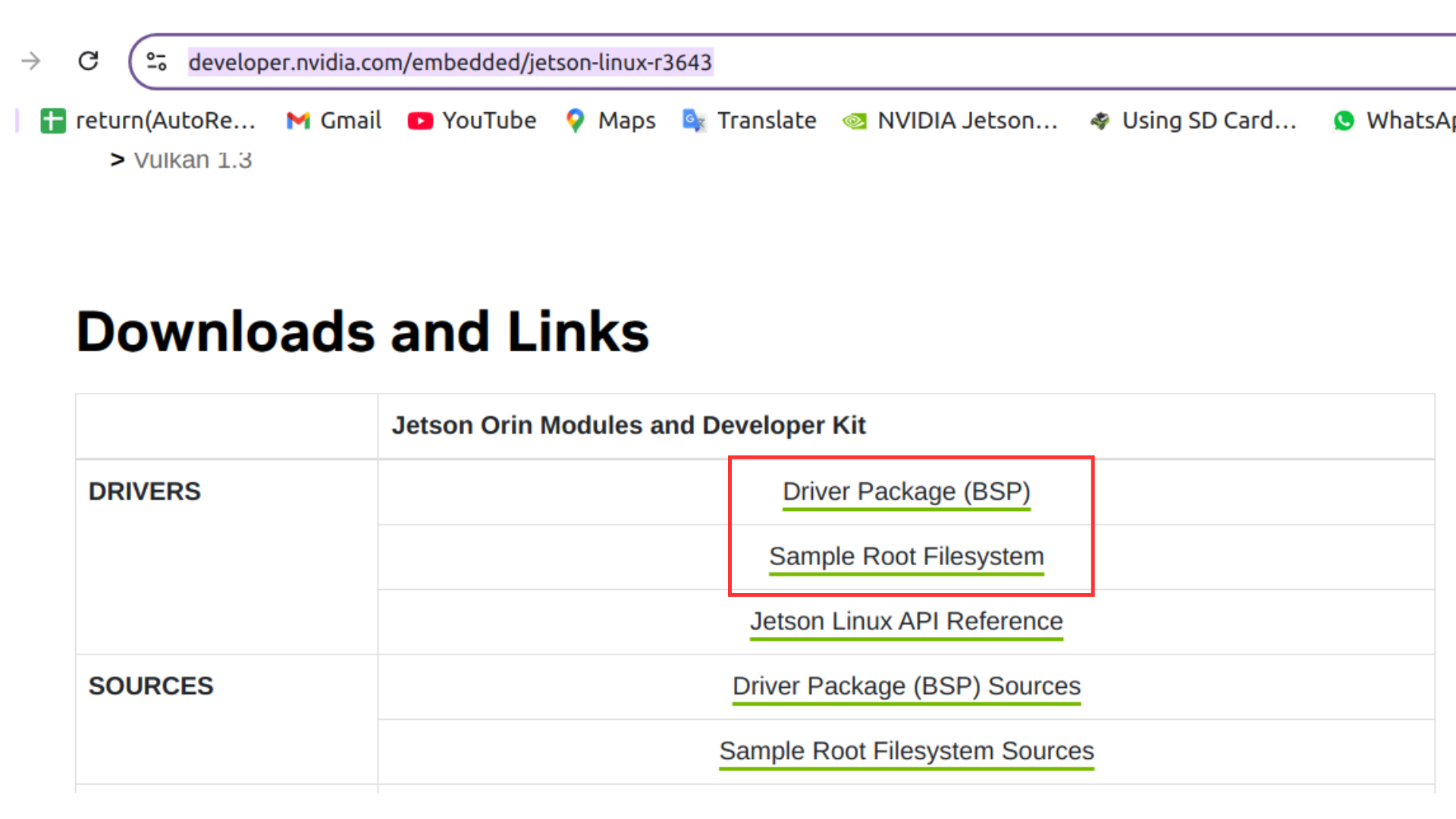This screenshot has width=1456, height=819.
Task: Click the Downloads and Links heading
Action: tap(362, 332)
